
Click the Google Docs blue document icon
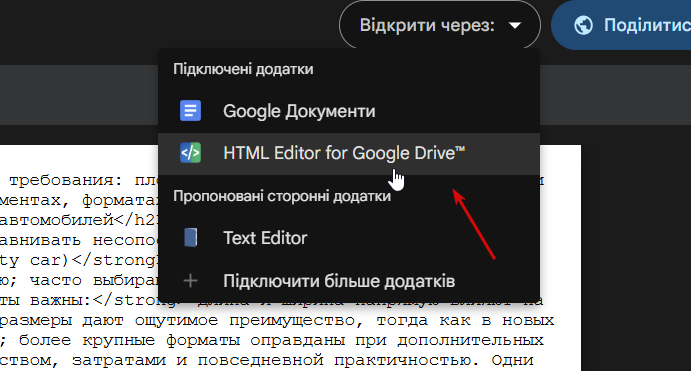tap(190, 111)
